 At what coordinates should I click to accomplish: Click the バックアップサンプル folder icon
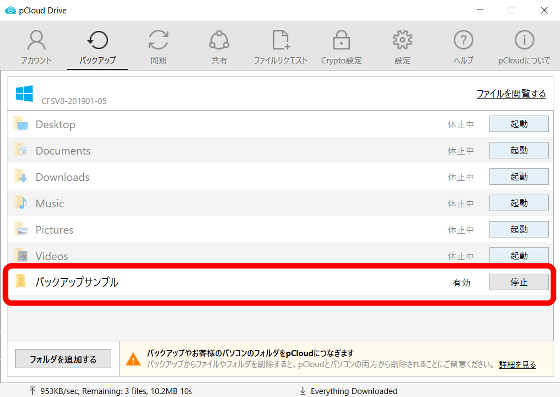pos(21,281)
